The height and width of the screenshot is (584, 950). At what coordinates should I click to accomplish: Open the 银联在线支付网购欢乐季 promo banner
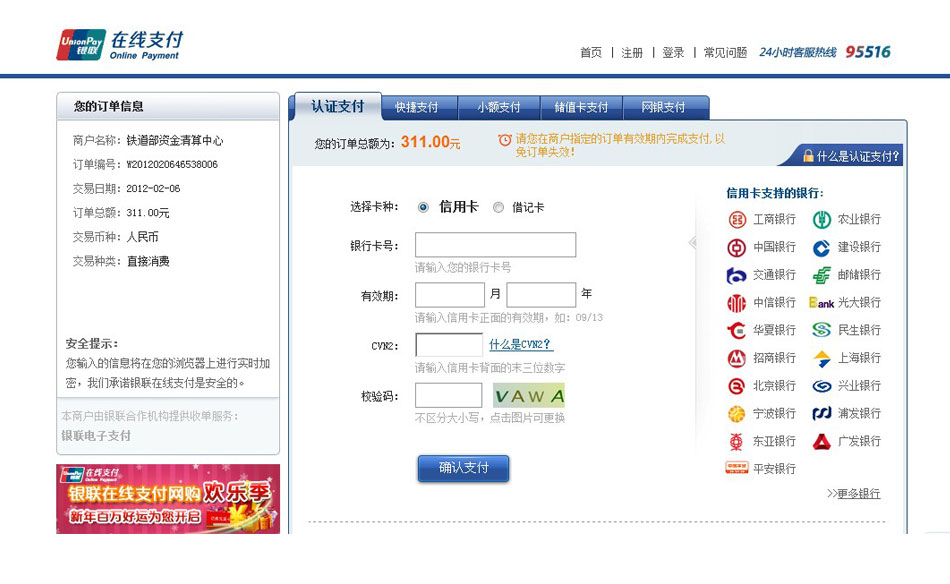[x=168, y=499]
